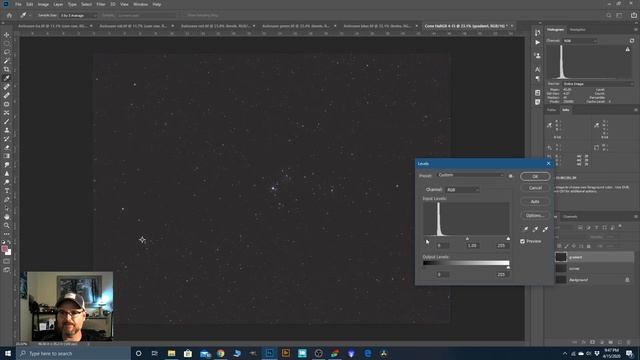Click Cancel in the Levels dialog
The height and width of the screenshot is (360, 640).
coord(535,188)
